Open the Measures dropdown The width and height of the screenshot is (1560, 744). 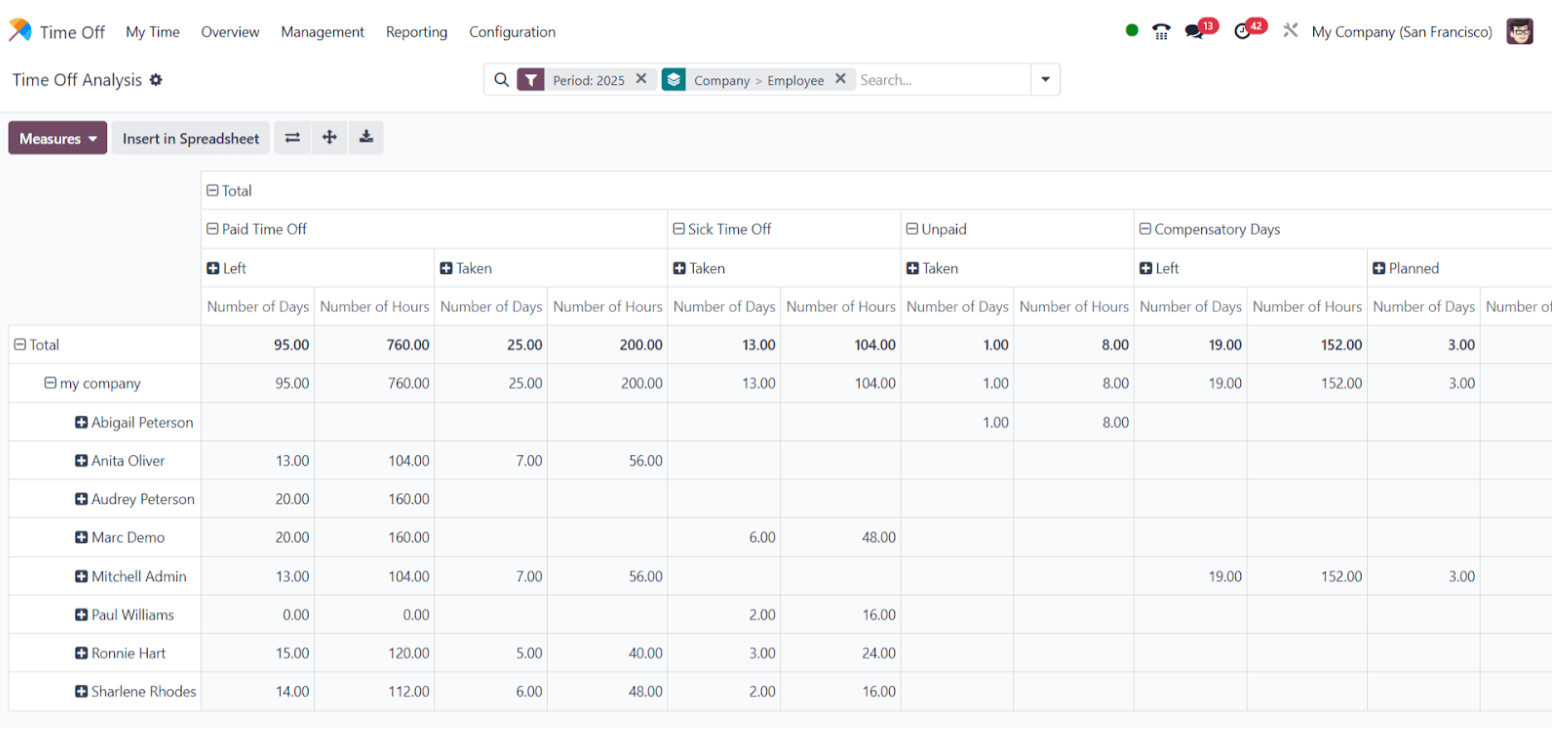click(x=58, y=138)
